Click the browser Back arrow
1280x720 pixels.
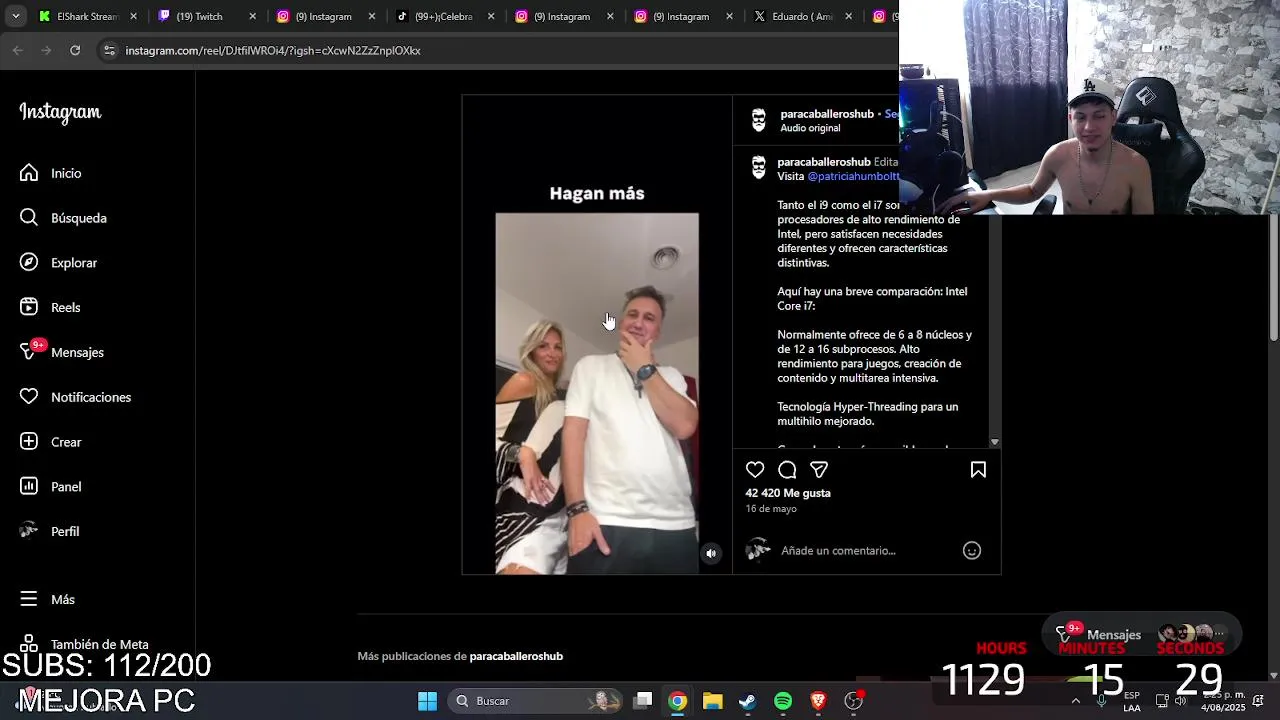click(18, 50)
